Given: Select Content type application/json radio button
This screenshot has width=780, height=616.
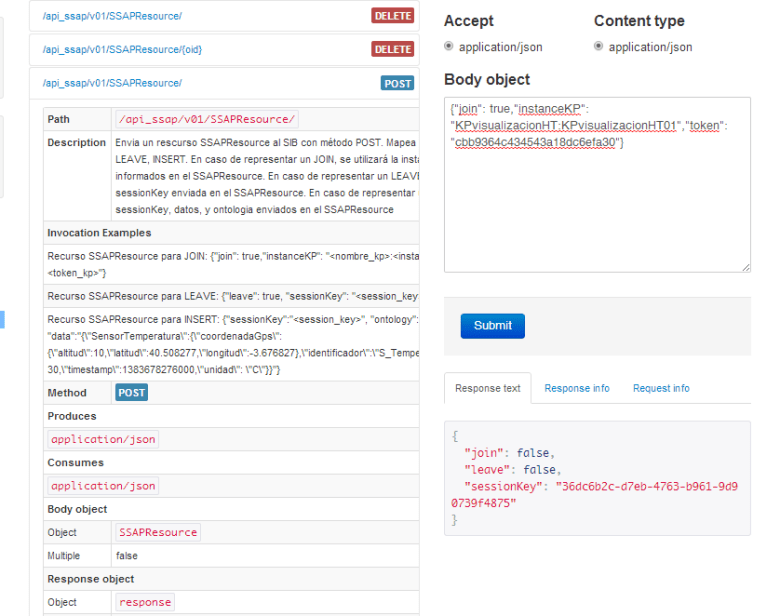Looking at the screenshot, I should [x=599, y=46].
